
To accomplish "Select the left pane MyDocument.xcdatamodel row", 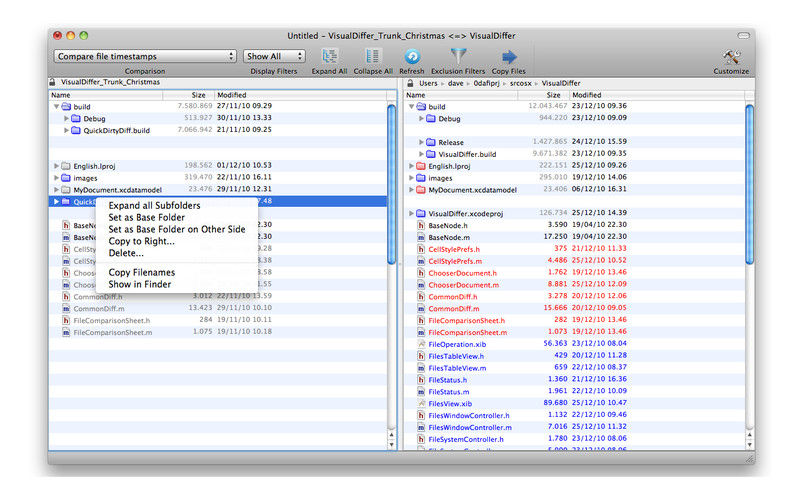I will click(x=218, y=190).
